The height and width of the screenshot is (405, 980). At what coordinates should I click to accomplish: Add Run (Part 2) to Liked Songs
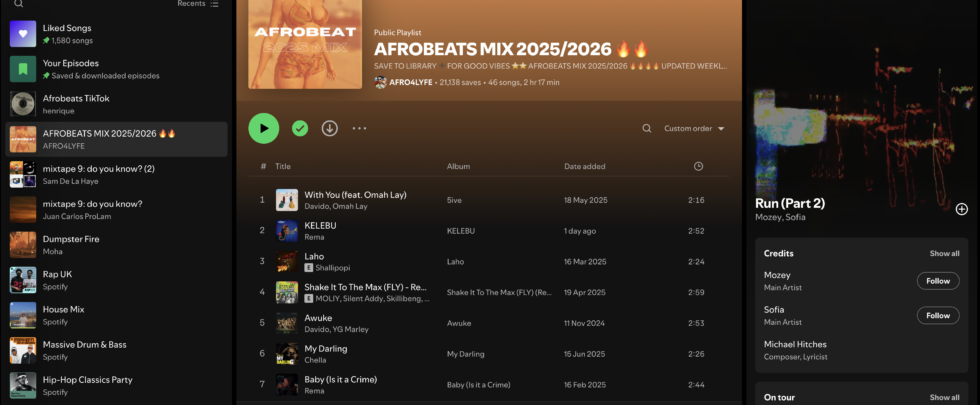962,209
